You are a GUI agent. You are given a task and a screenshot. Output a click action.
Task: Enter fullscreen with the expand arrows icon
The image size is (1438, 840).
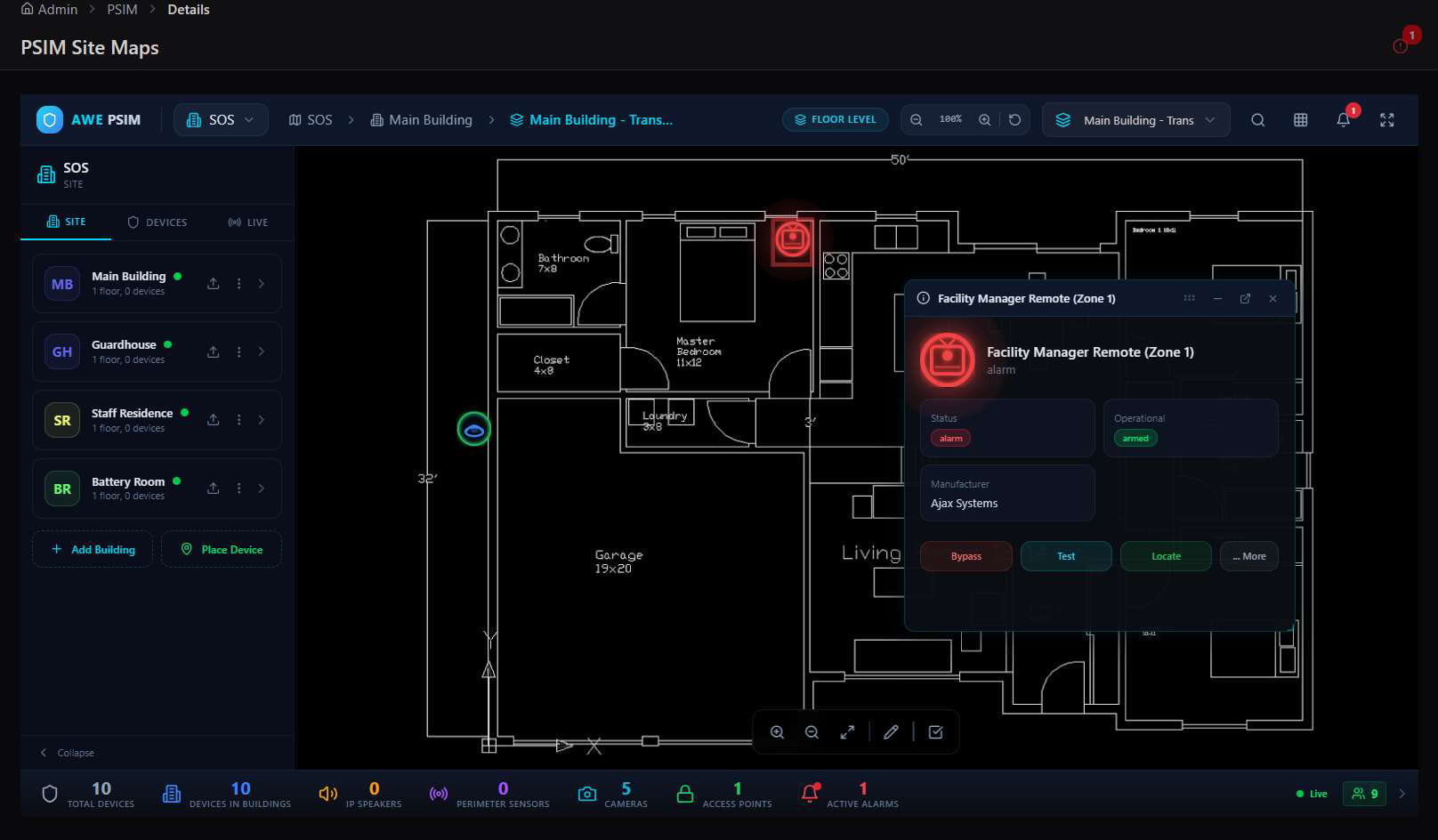[1386, 120]
